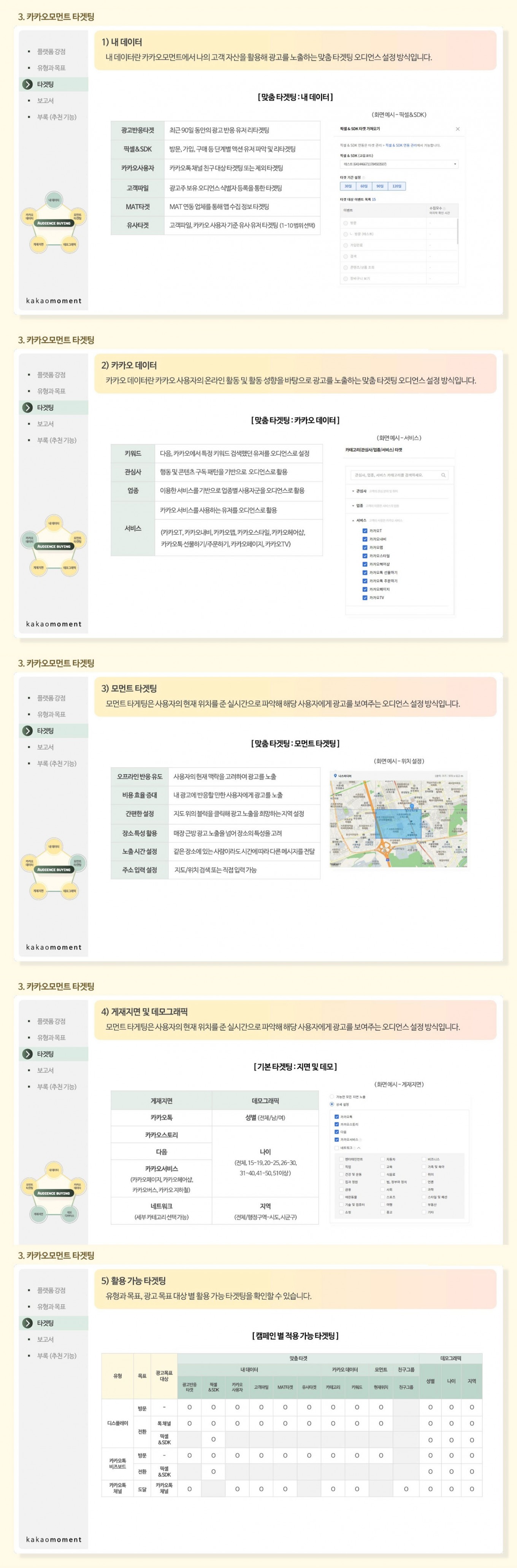Click the search magnifier in category search box
The width and height of the screenshot is (517, 1568).
443,475
